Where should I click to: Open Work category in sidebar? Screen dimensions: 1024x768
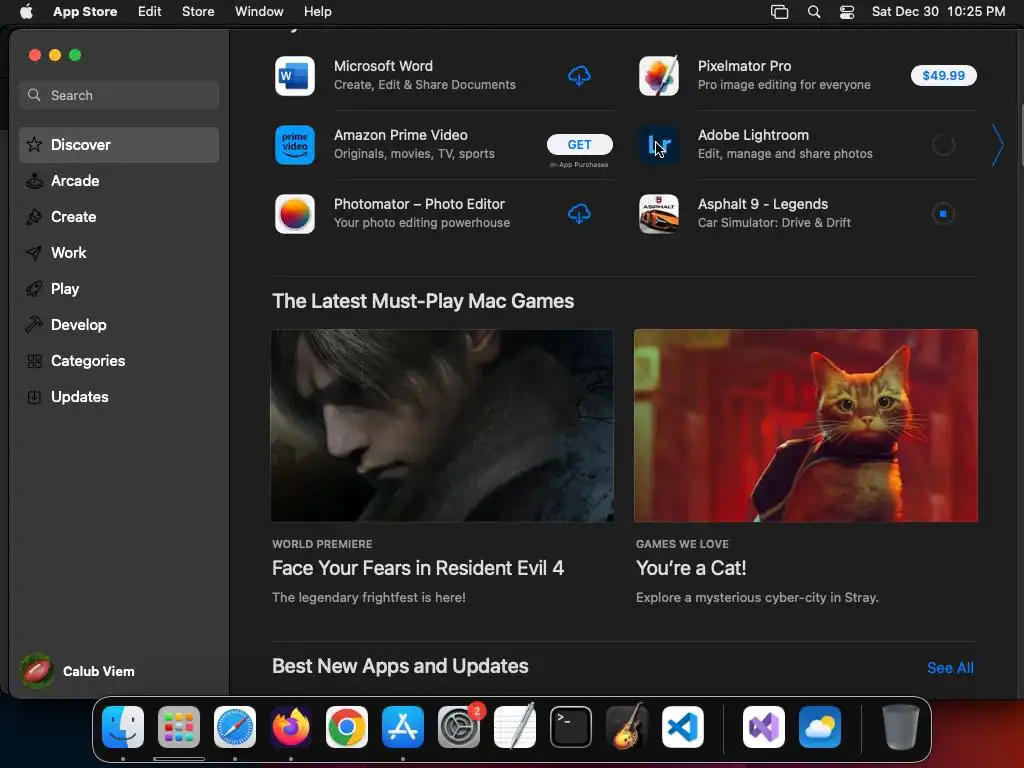click(x=119, y=253)
